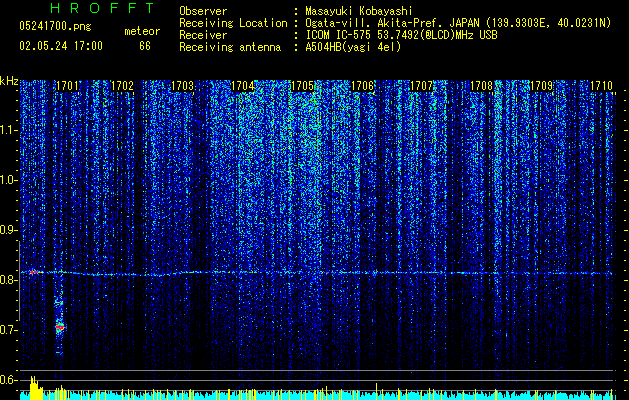The height and width of the screenshot is (400, 629).
Task: Click observer name Masayuki Kobayashi
Action: 359,11
